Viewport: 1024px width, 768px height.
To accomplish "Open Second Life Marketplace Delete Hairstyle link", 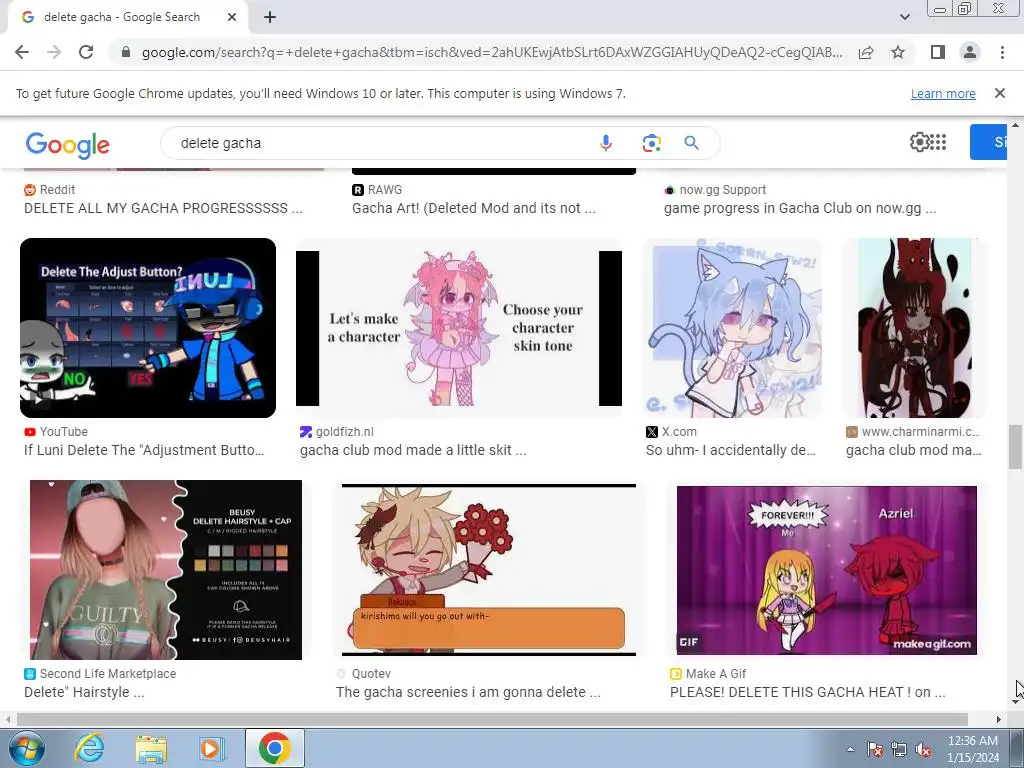I will point(84,692).
